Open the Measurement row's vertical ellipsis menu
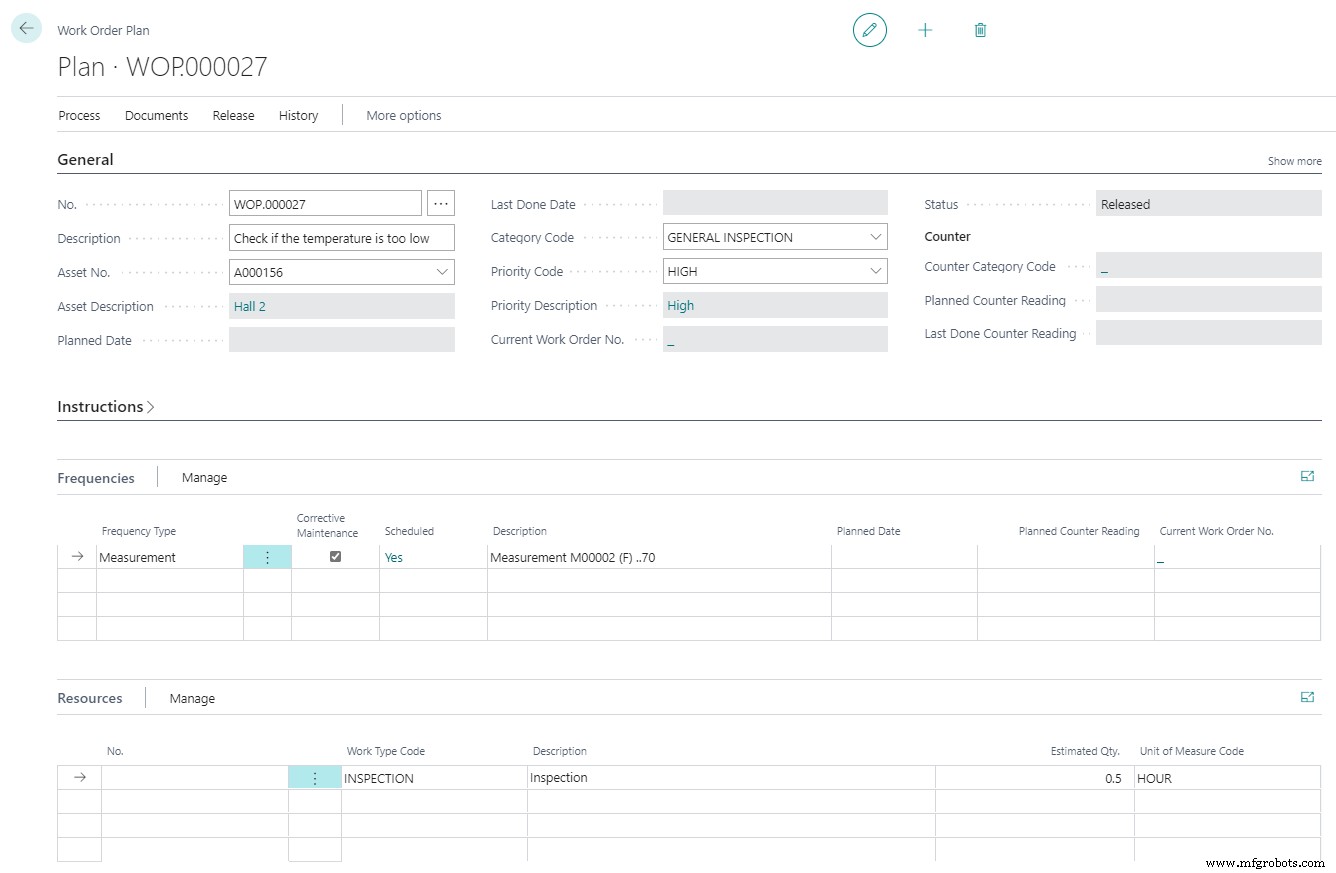The image size is (1336, 873). pos(267,557)
